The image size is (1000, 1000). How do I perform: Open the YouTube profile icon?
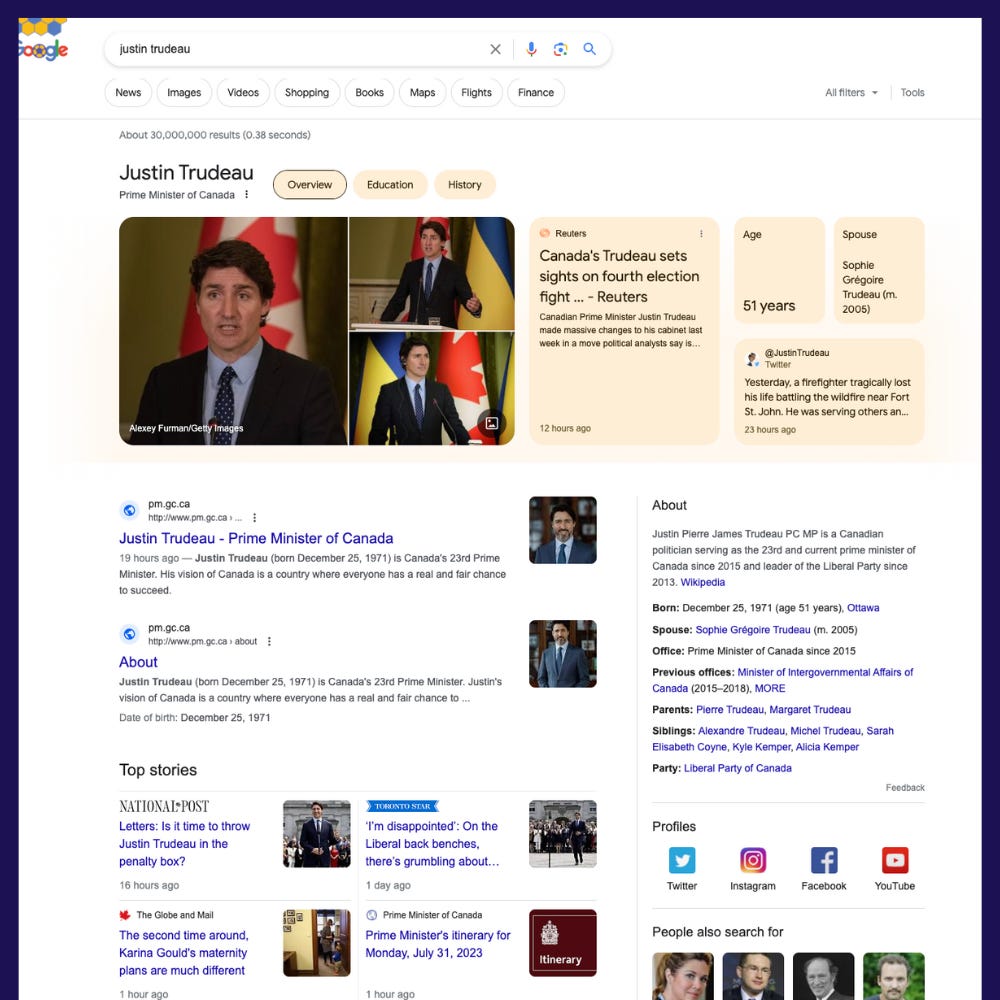coord(894,860)
